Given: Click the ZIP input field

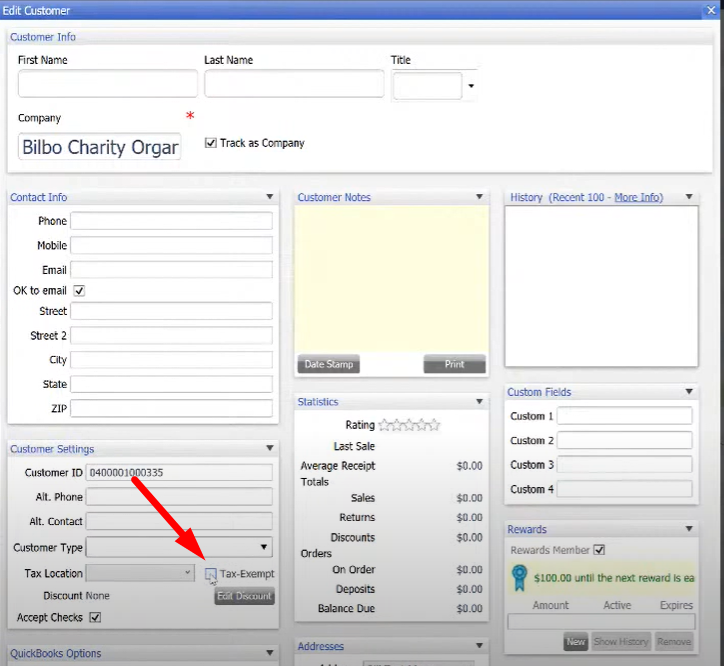Looking at the screenshot, I should [171, 409].
